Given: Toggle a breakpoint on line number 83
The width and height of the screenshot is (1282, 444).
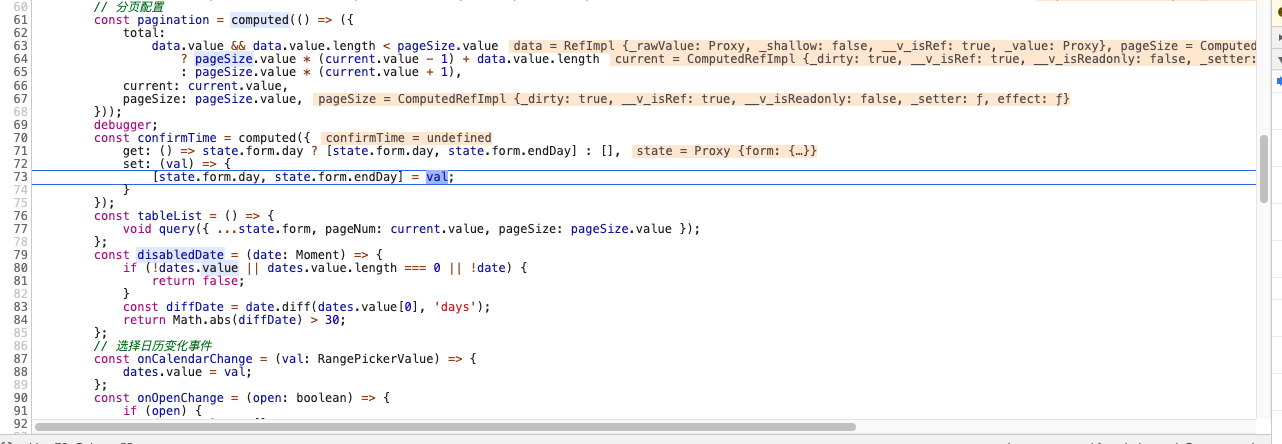Looking at the screenshot, I should pyautogui.click(x=20, y=306).
